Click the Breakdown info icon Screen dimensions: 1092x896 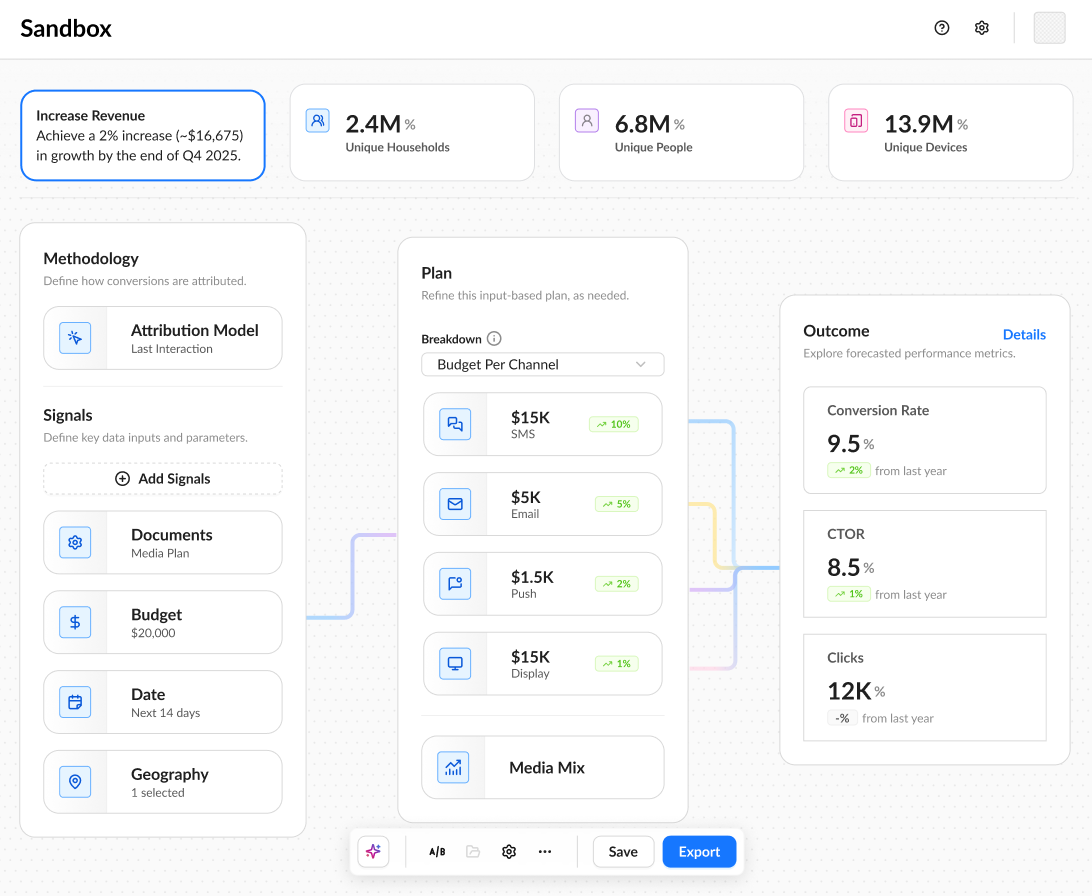[494, 339]
